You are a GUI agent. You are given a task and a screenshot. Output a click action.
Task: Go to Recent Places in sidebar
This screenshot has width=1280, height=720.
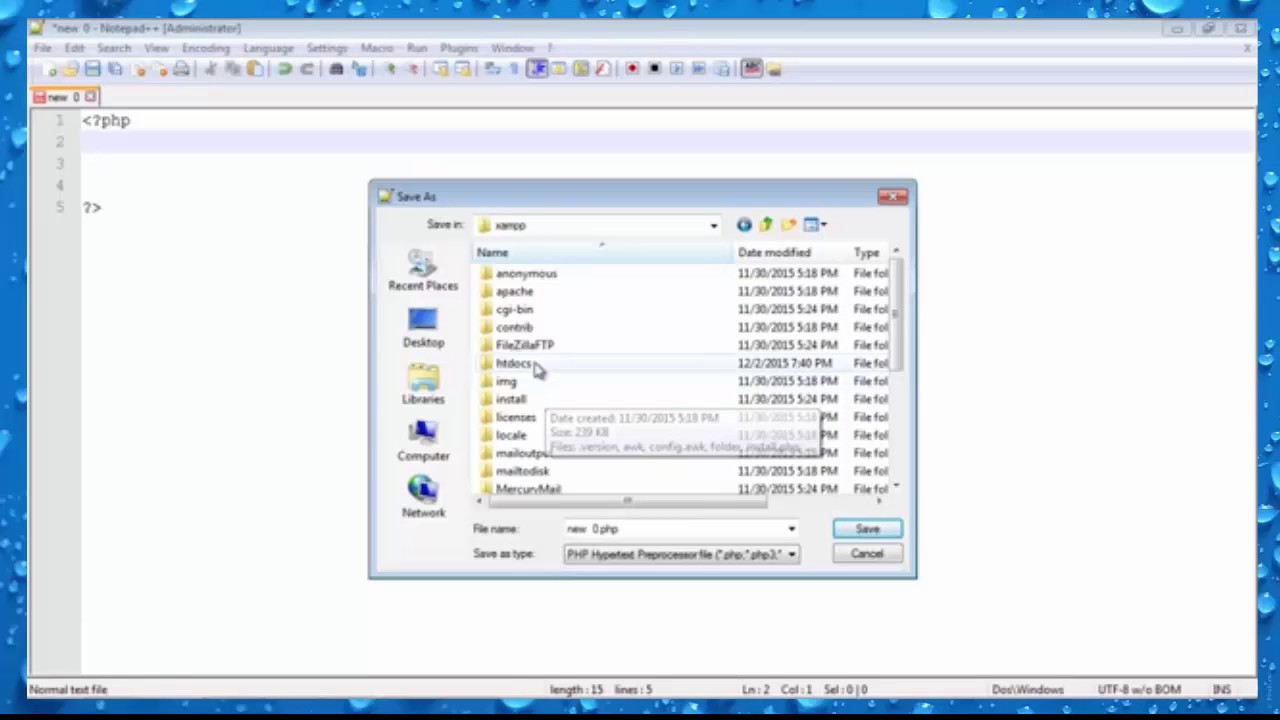pos(423,270)
